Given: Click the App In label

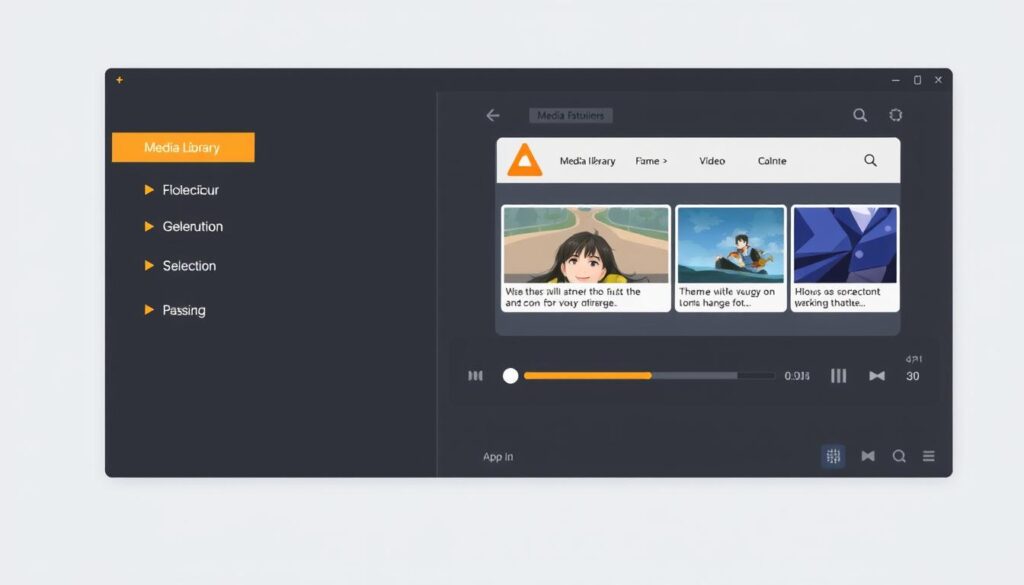Looking at the screenshot, I should coord(498,456).
